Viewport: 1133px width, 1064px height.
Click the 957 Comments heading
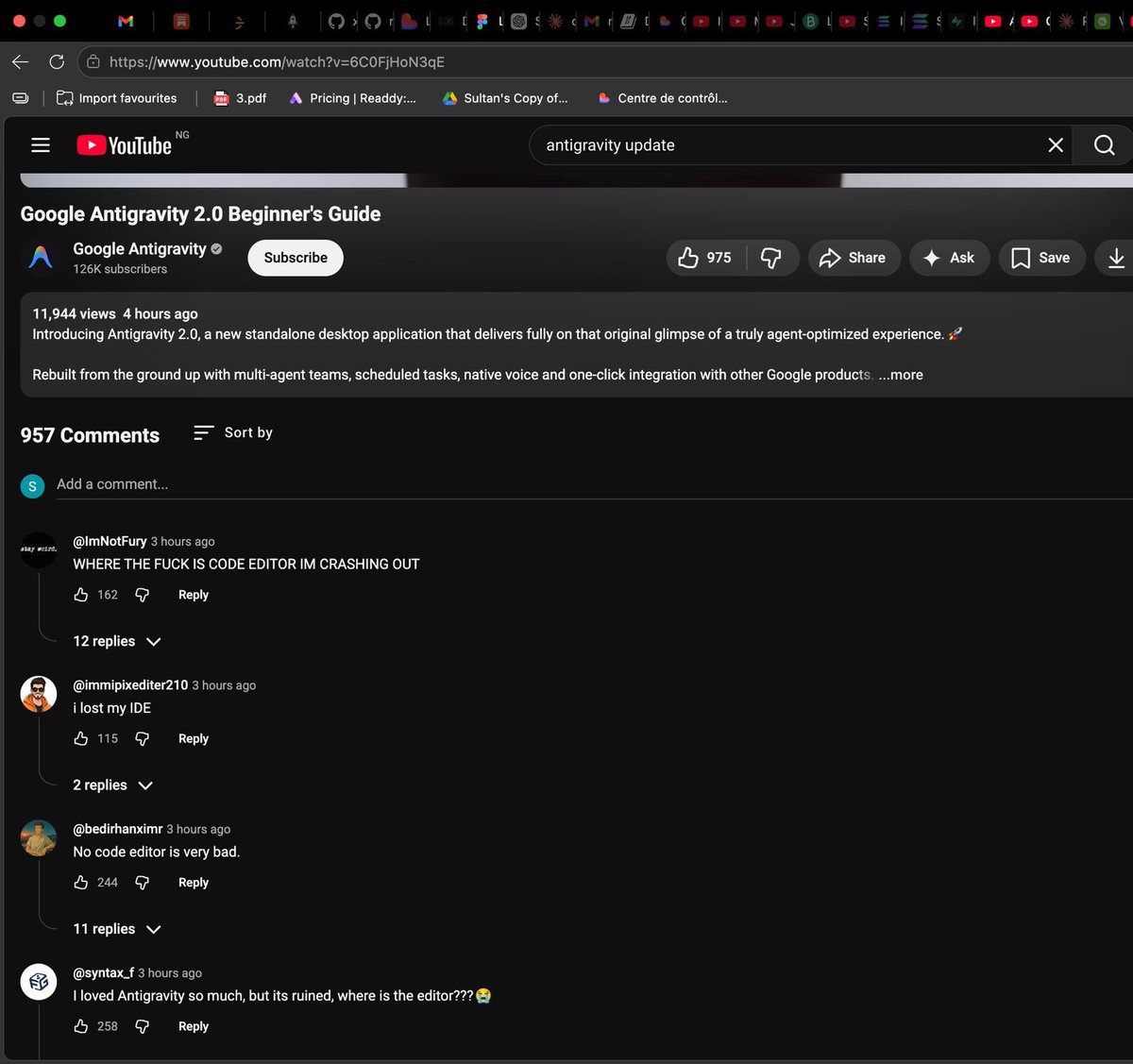coord(90,435)
